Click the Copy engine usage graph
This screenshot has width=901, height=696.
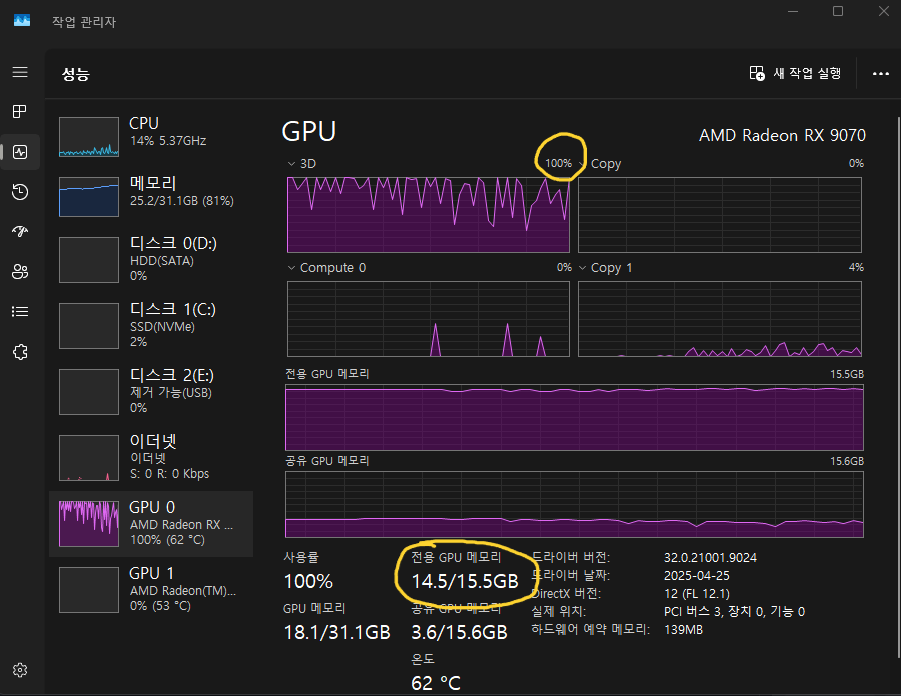pos(719,215)
